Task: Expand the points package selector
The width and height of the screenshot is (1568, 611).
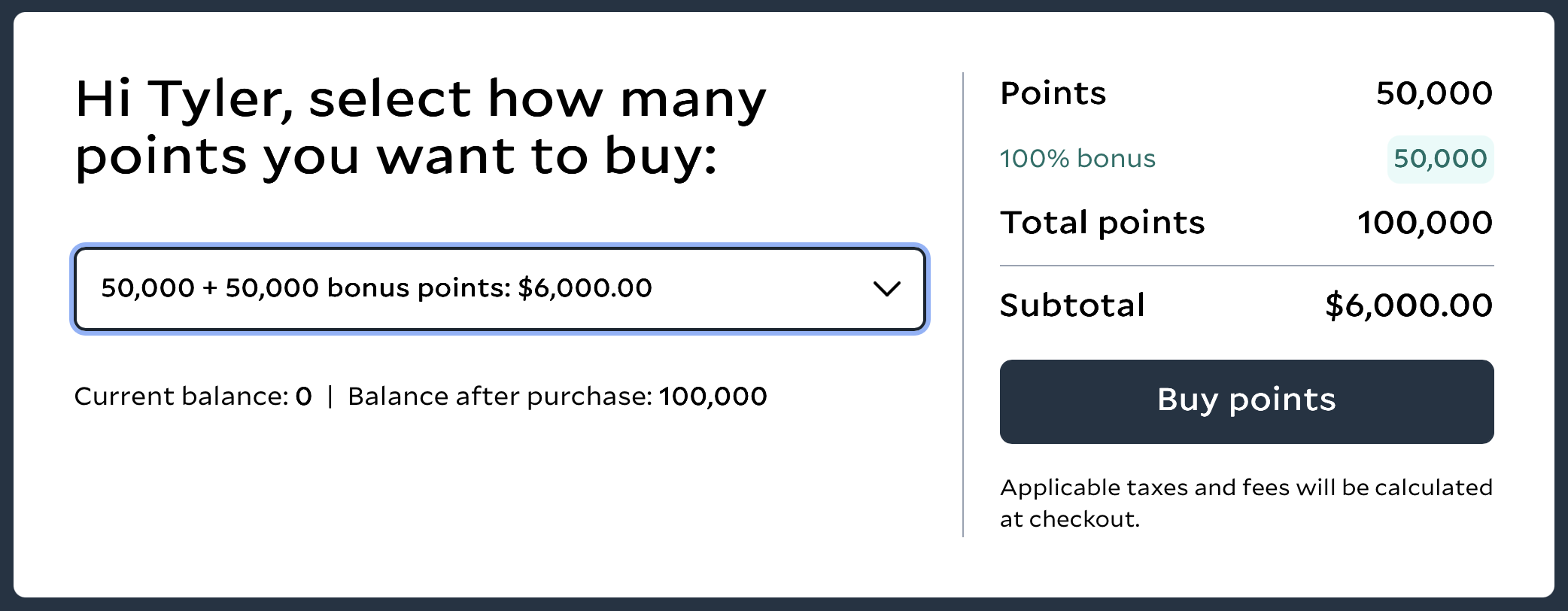Action: pos(500,290)
